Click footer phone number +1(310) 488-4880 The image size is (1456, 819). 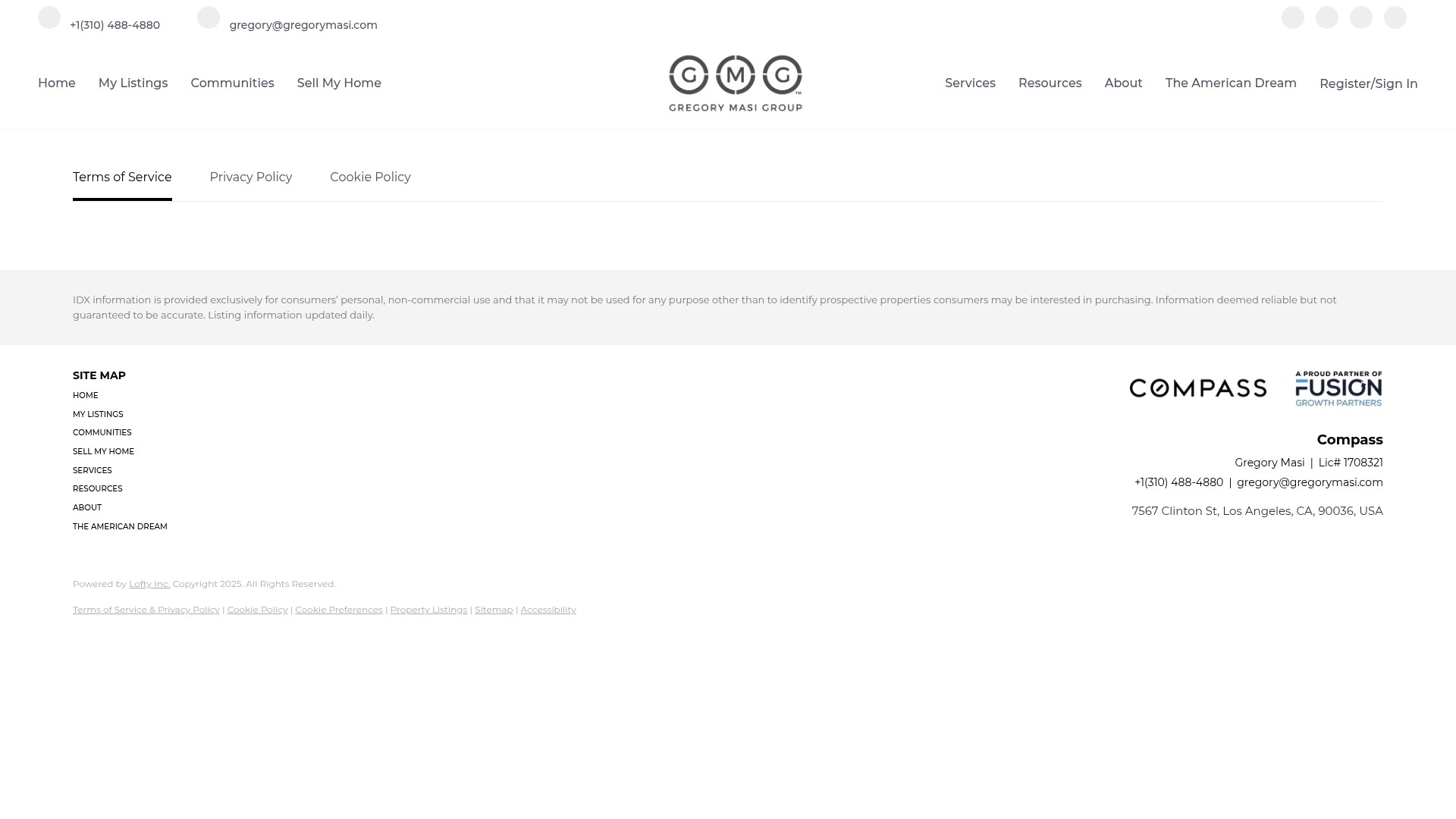click(1178, 483)
